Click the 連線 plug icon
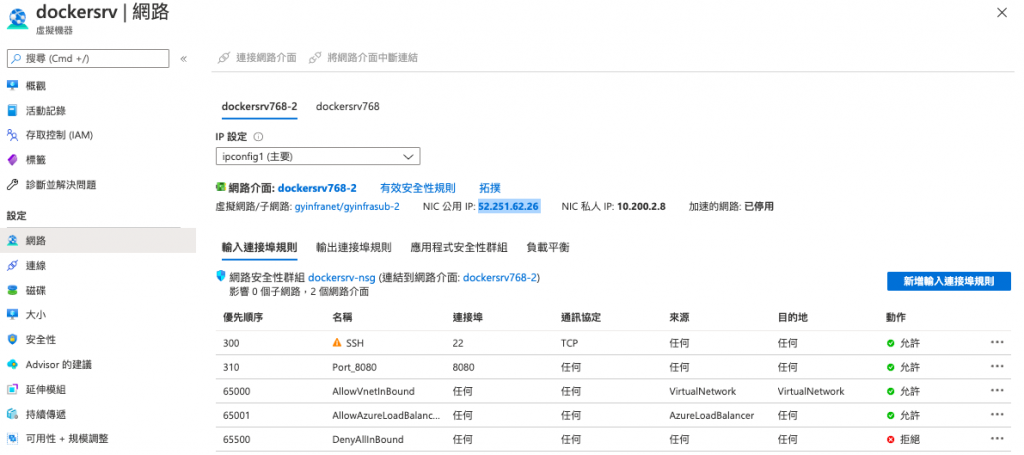The width and height of the screenshot is (1024, 455). (x=12, y=266)
